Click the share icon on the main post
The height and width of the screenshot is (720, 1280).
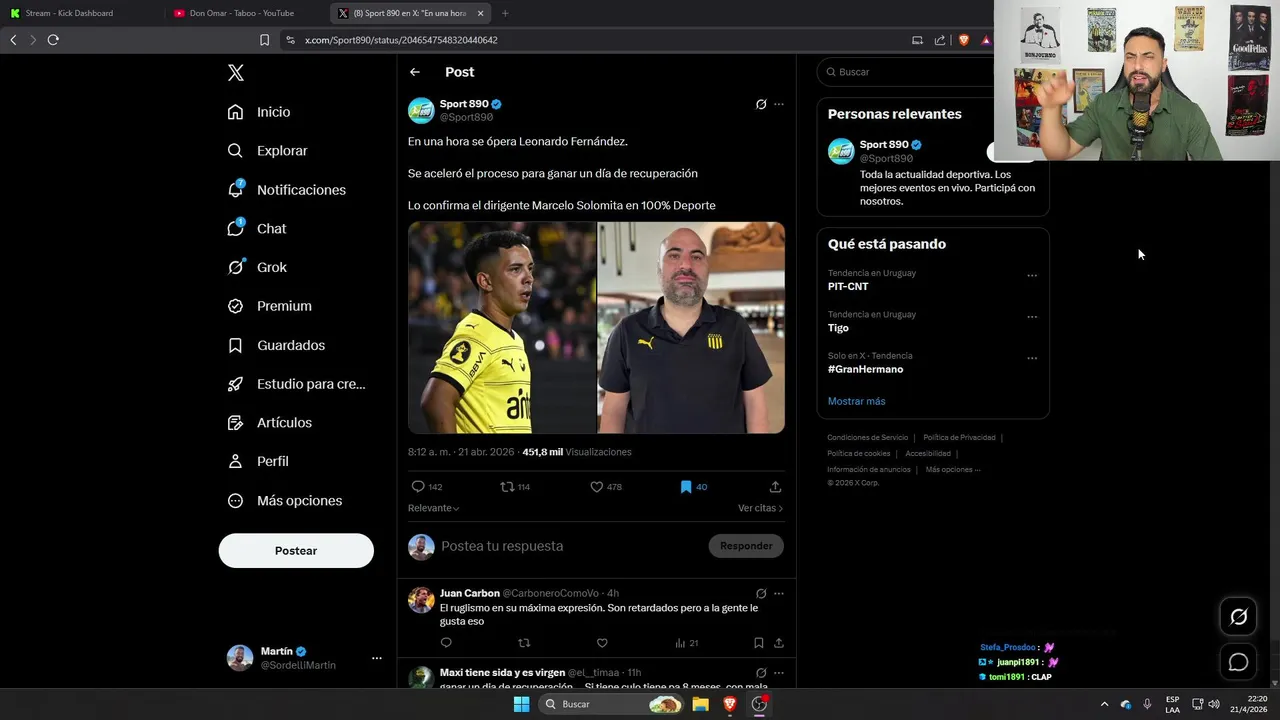pos(775,487)
